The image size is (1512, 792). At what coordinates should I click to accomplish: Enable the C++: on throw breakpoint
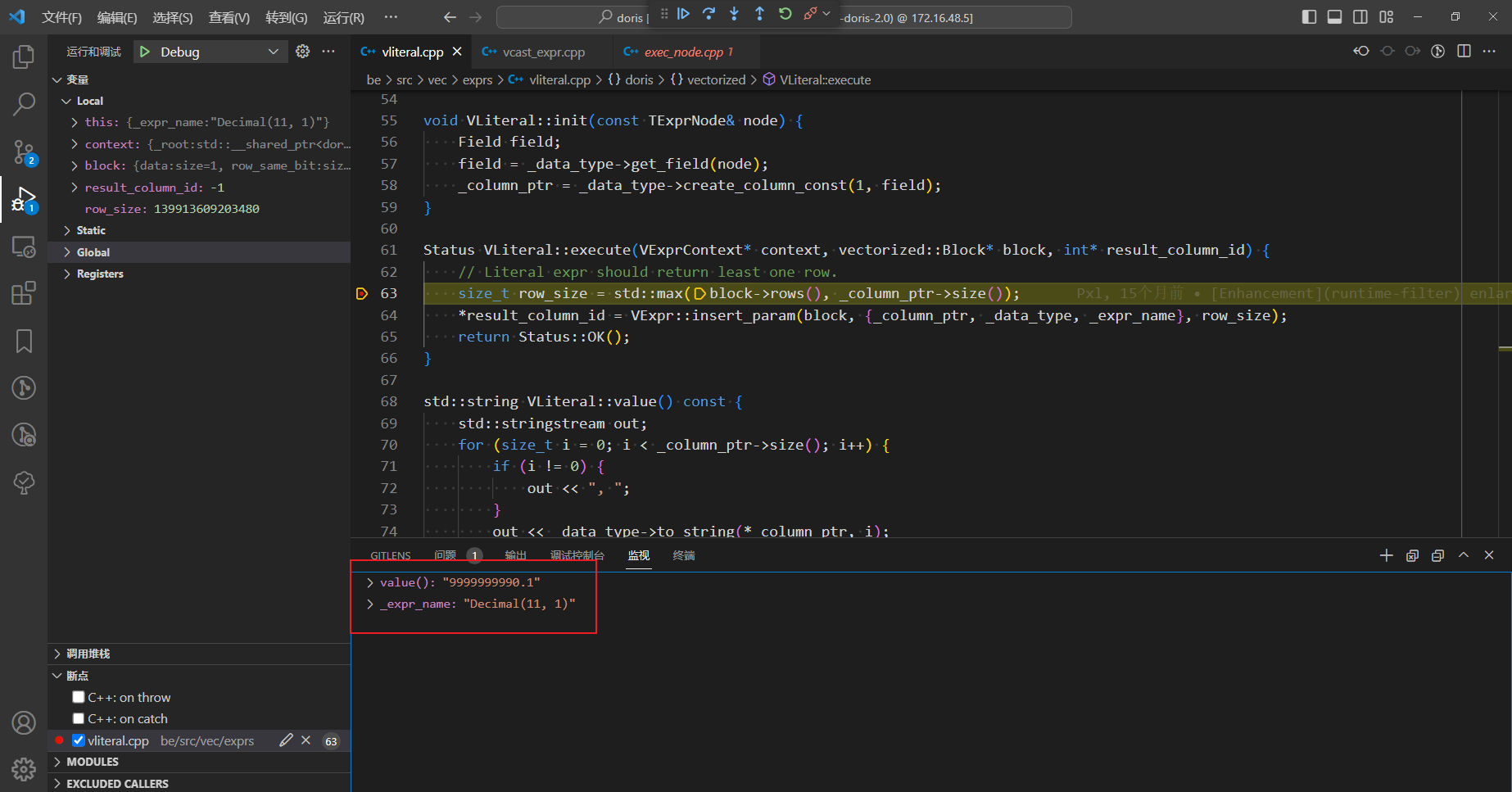79,697
